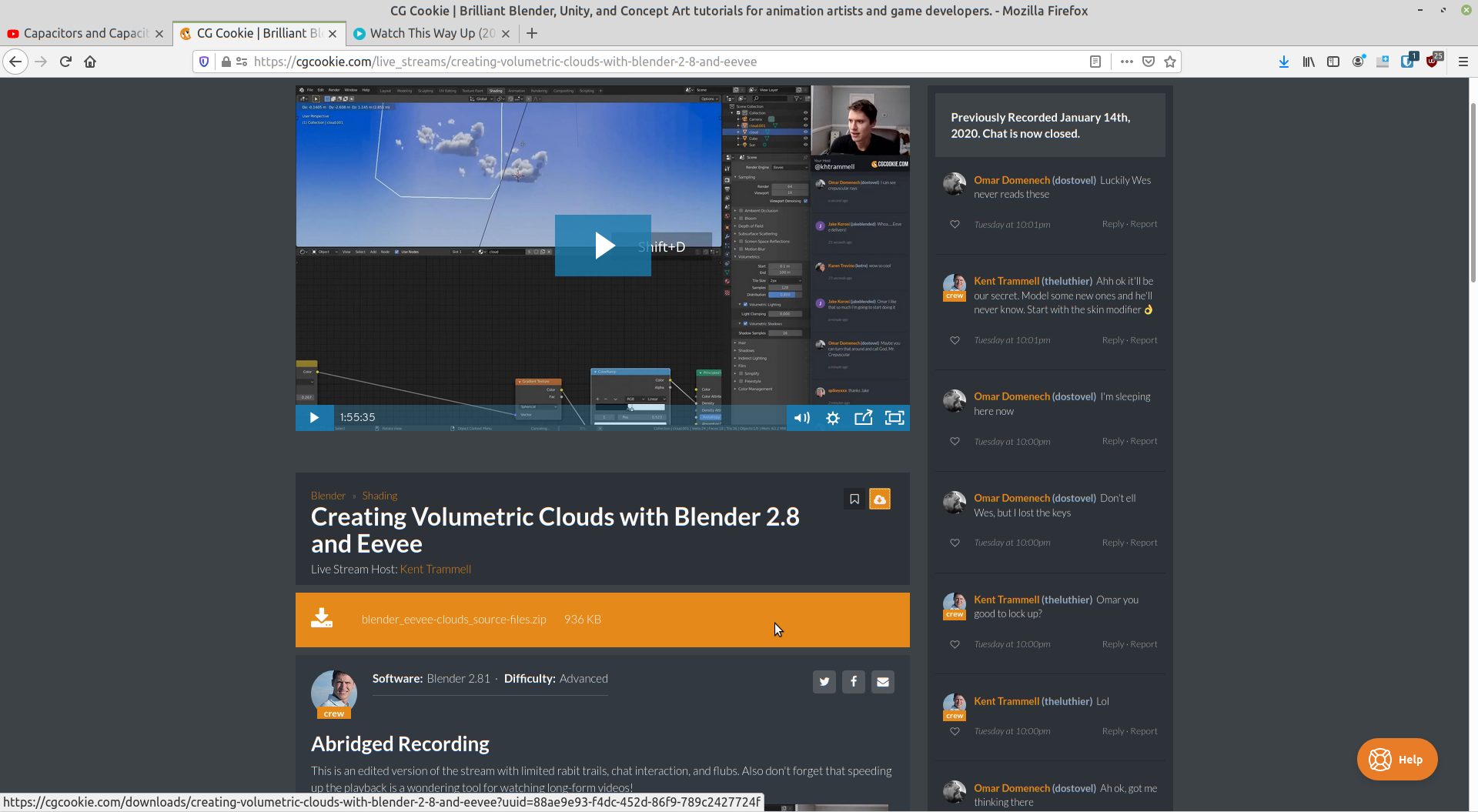
Task: Open Firefox account icon
Action: click(1358, 62)
